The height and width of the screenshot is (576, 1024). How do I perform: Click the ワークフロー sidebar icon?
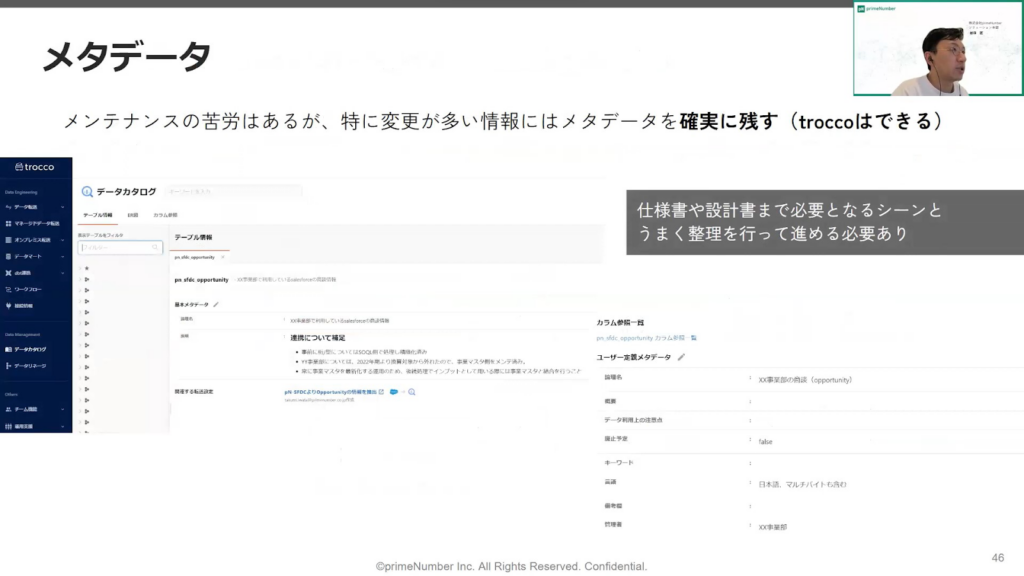pyautogui.click(x=9, y=288)
